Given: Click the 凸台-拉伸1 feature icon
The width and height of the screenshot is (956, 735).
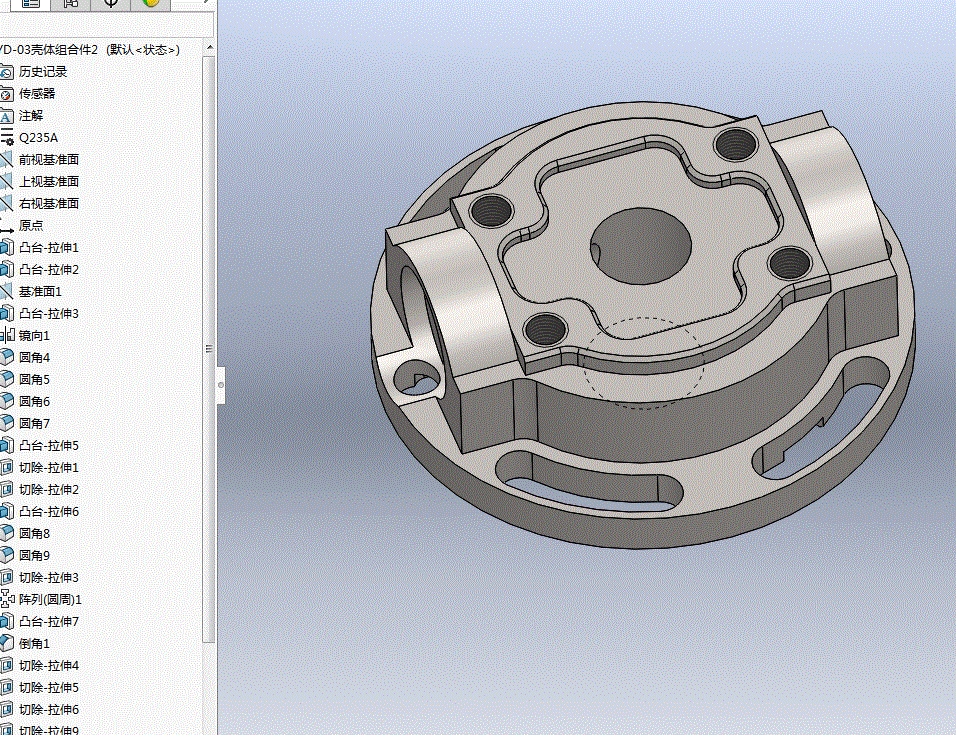Looking at the screenshot, I should 6,247.
